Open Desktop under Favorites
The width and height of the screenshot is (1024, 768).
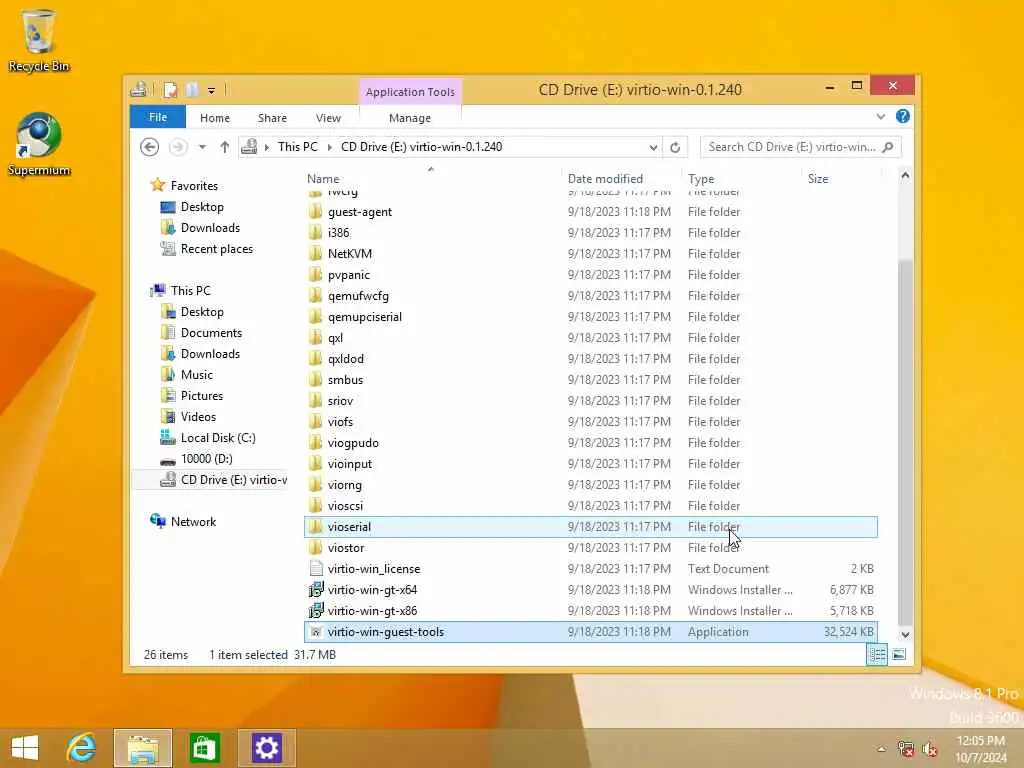click(202, 207)
